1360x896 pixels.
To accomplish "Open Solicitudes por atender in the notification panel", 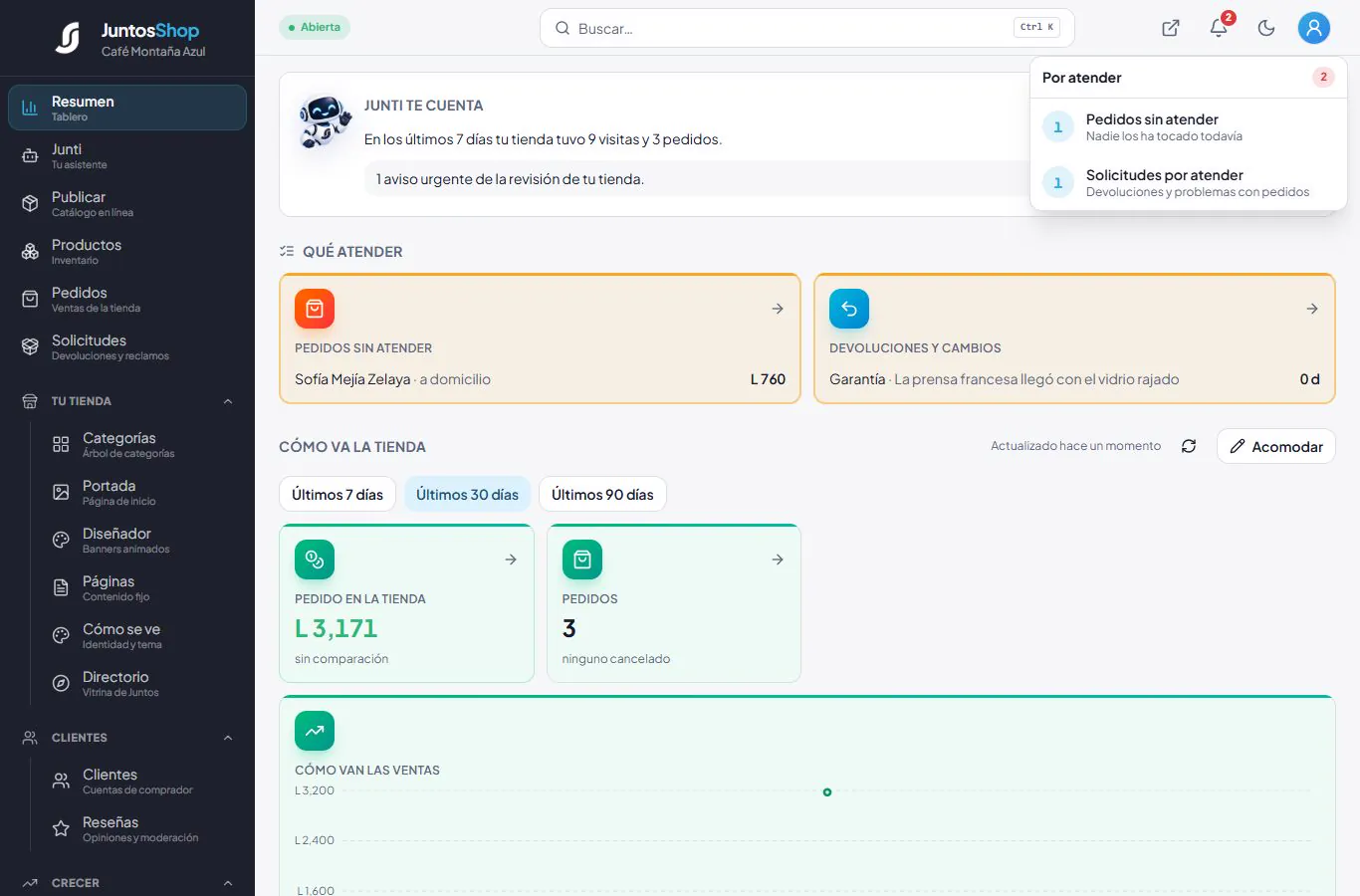I will [x=1189, y=182].
